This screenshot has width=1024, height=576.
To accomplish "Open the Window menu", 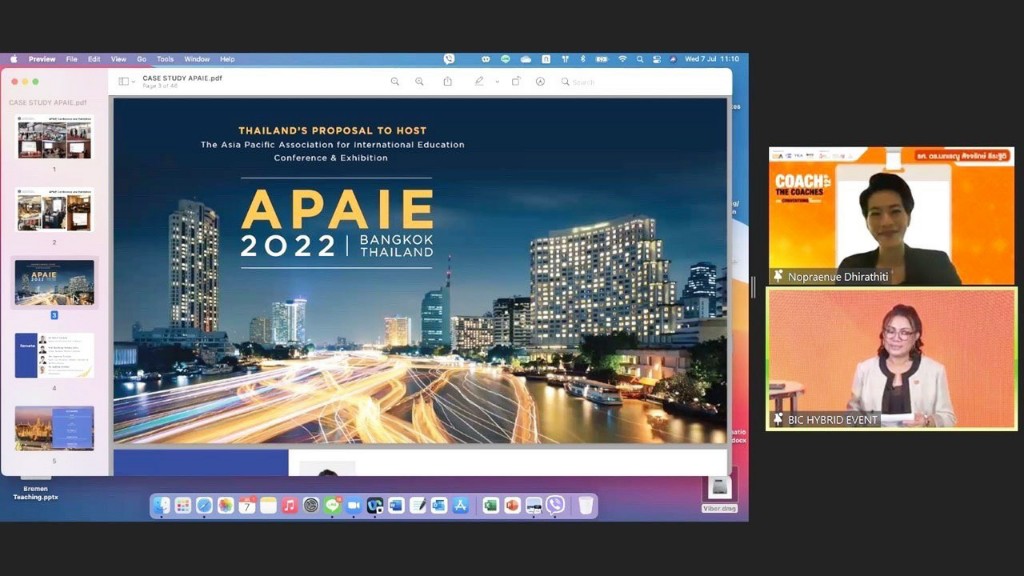I will coord(197,59).
